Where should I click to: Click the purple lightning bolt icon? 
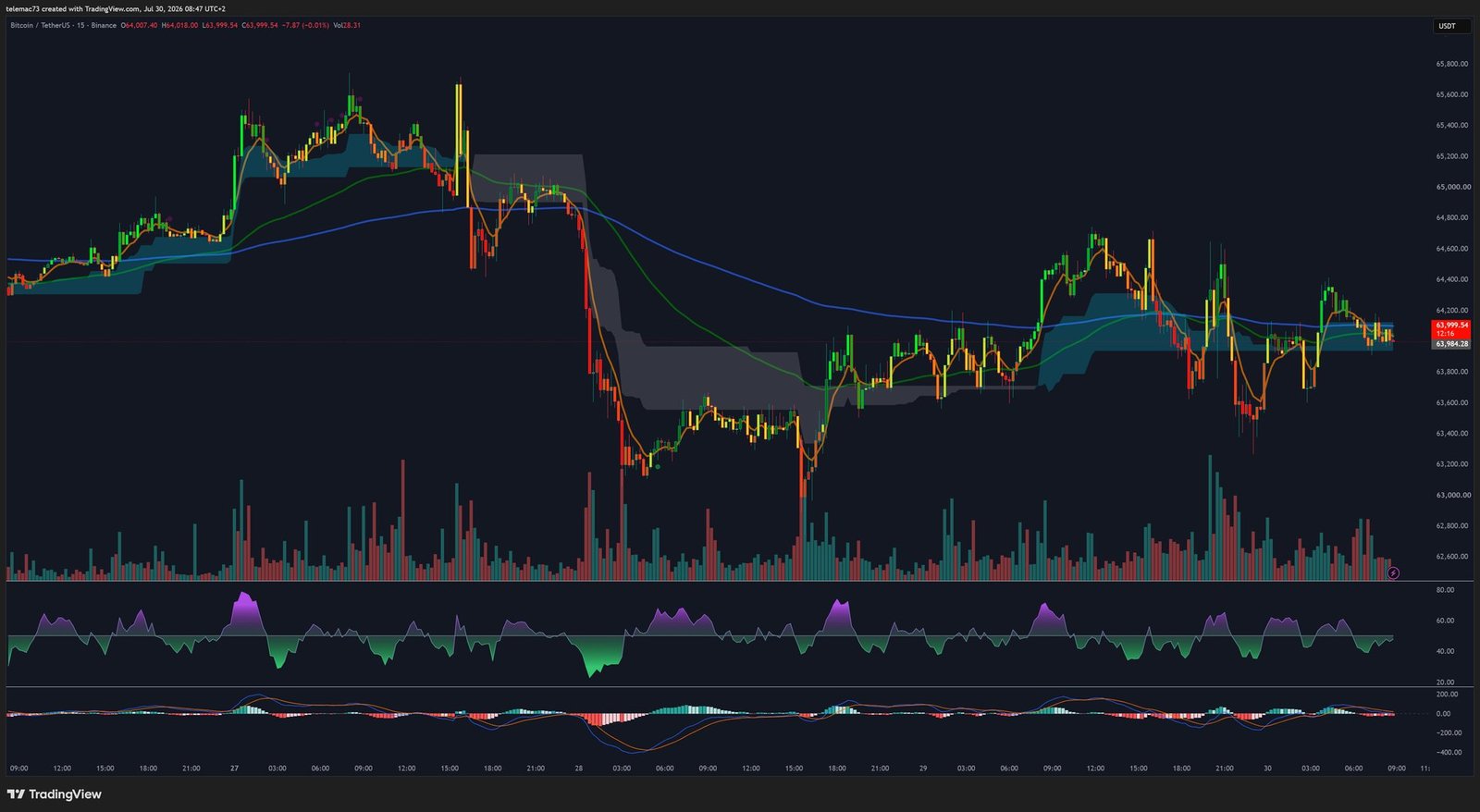[1393, 573]
